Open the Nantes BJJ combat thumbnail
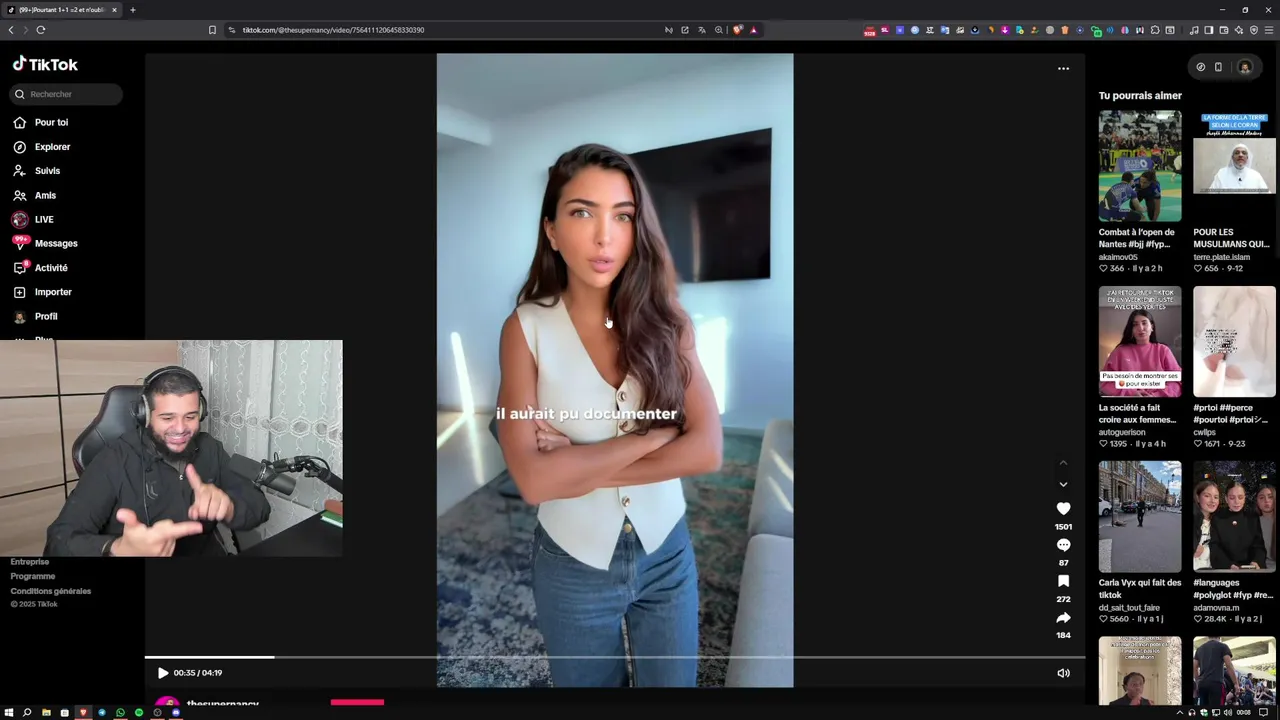The height and width of the screenshot is (720, 1280). 1140,165
